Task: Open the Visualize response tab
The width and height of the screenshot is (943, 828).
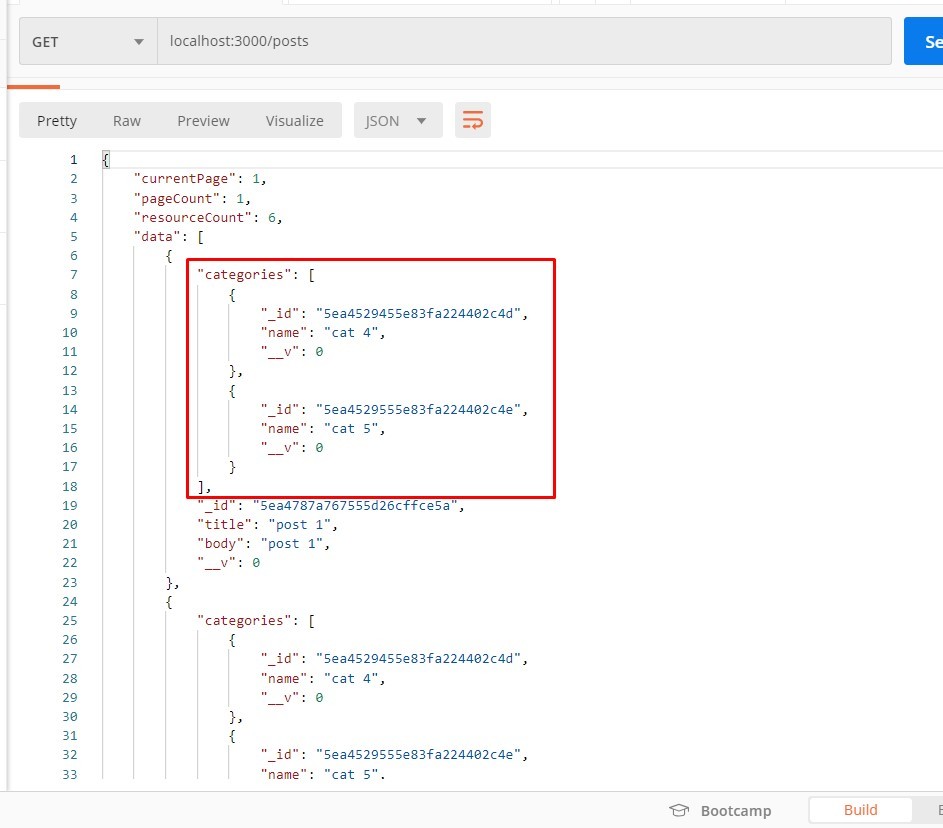Action: [294, 119]
